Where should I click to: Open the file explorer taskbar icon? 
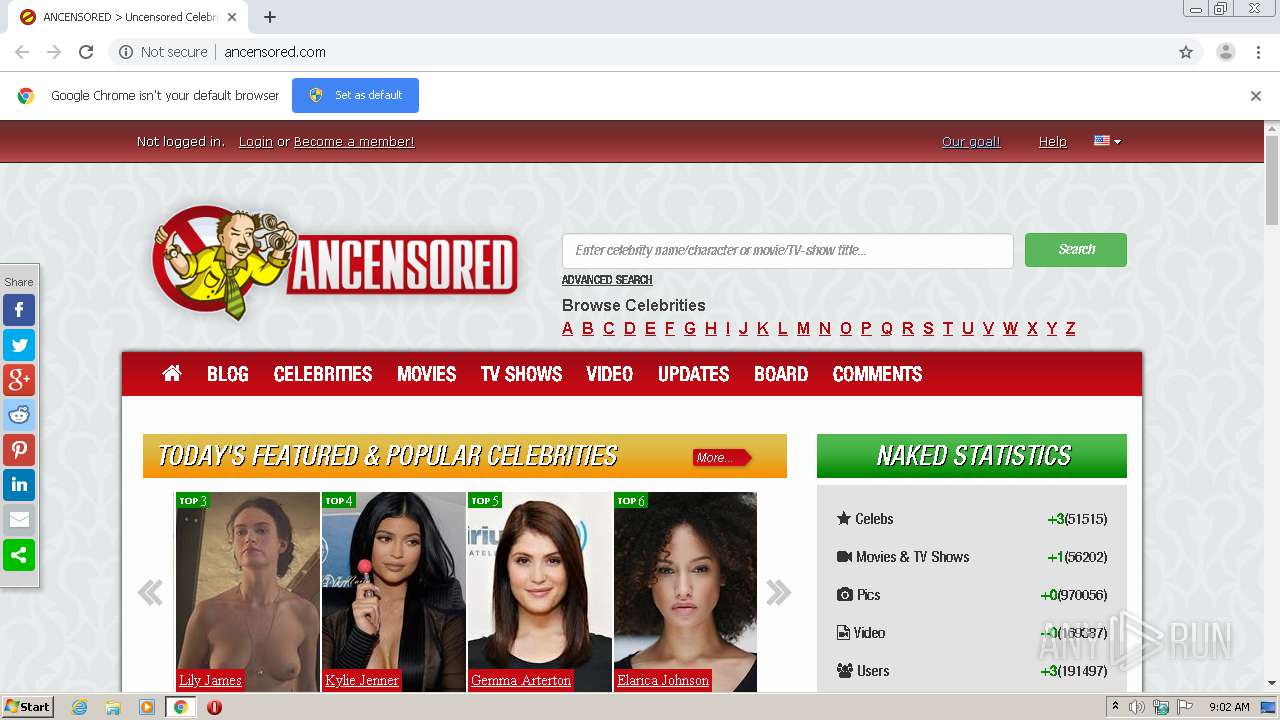click(113, 707)
